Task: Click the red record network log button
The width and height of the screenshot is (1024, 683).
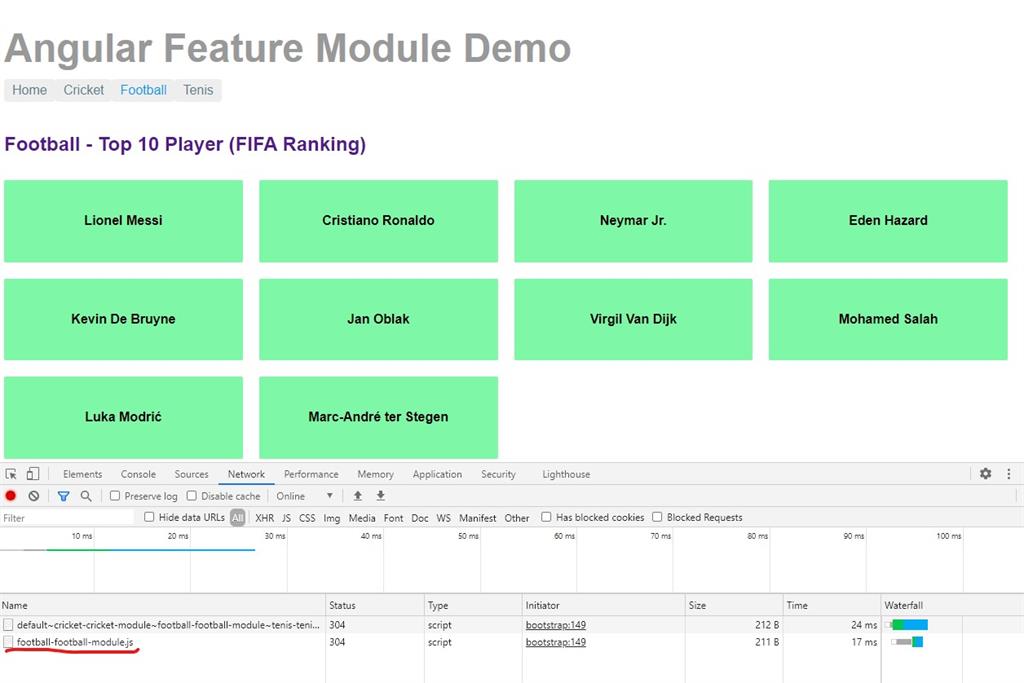Action: tap(11, 495)
